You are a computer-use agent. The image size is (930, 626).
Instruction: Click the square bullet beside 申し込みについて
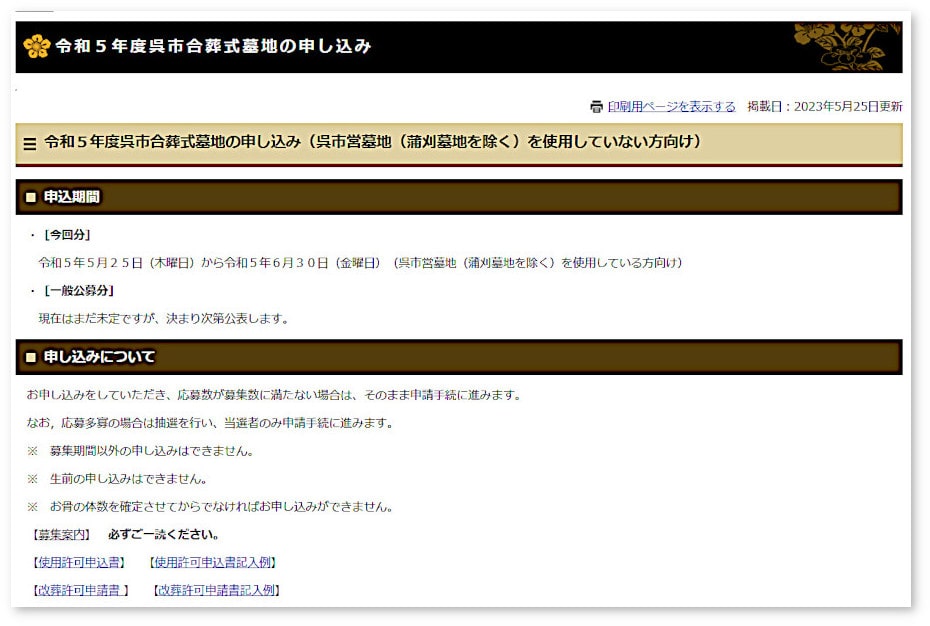pos(31,357)
